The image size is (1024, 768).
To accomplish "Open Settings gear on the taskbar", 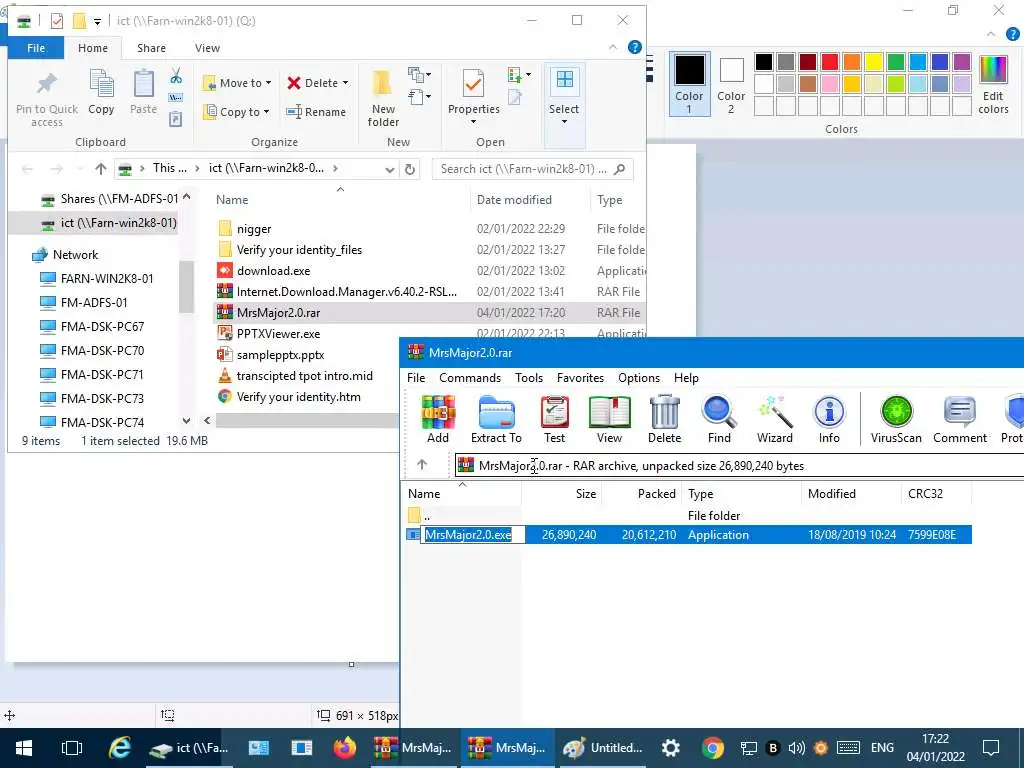I will (x=671, y=748).
